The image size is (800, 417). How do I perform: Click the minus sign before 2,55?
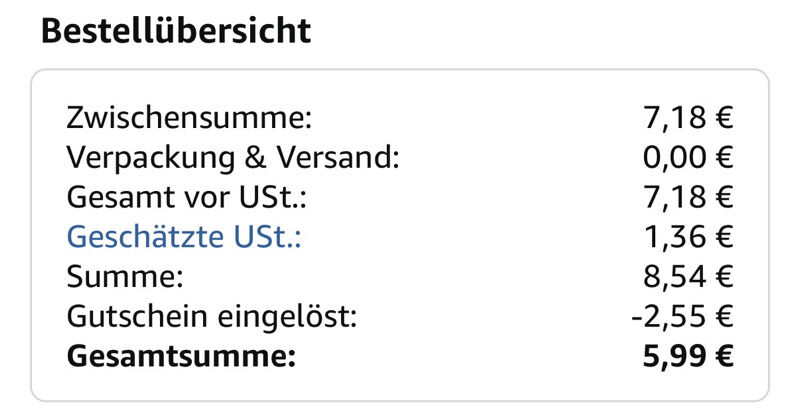coord(638,319)
